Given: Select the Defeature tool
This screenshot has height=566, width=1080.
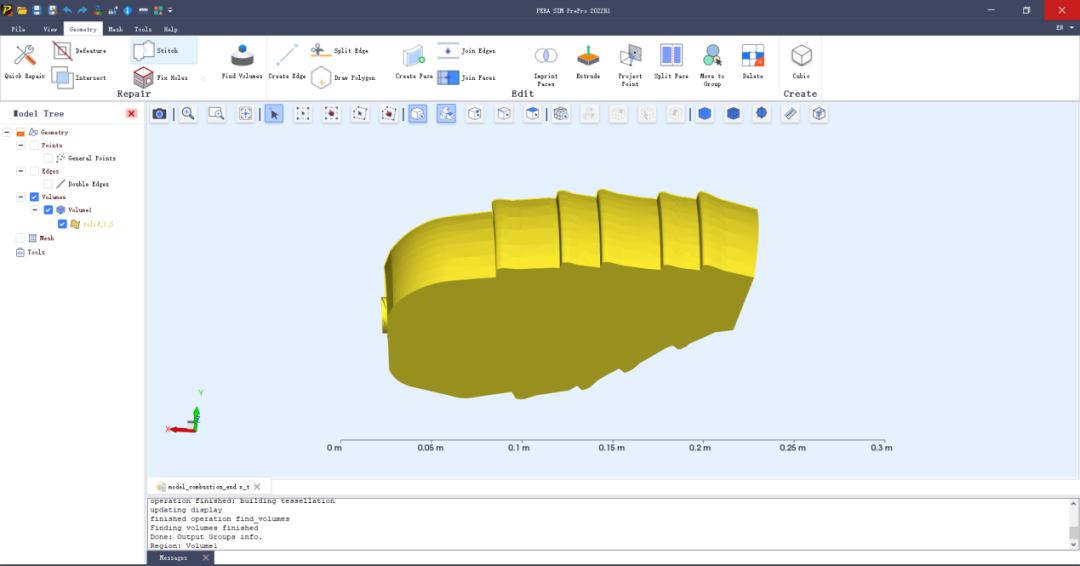Looking at the screenshot, I should pos(79,51).
